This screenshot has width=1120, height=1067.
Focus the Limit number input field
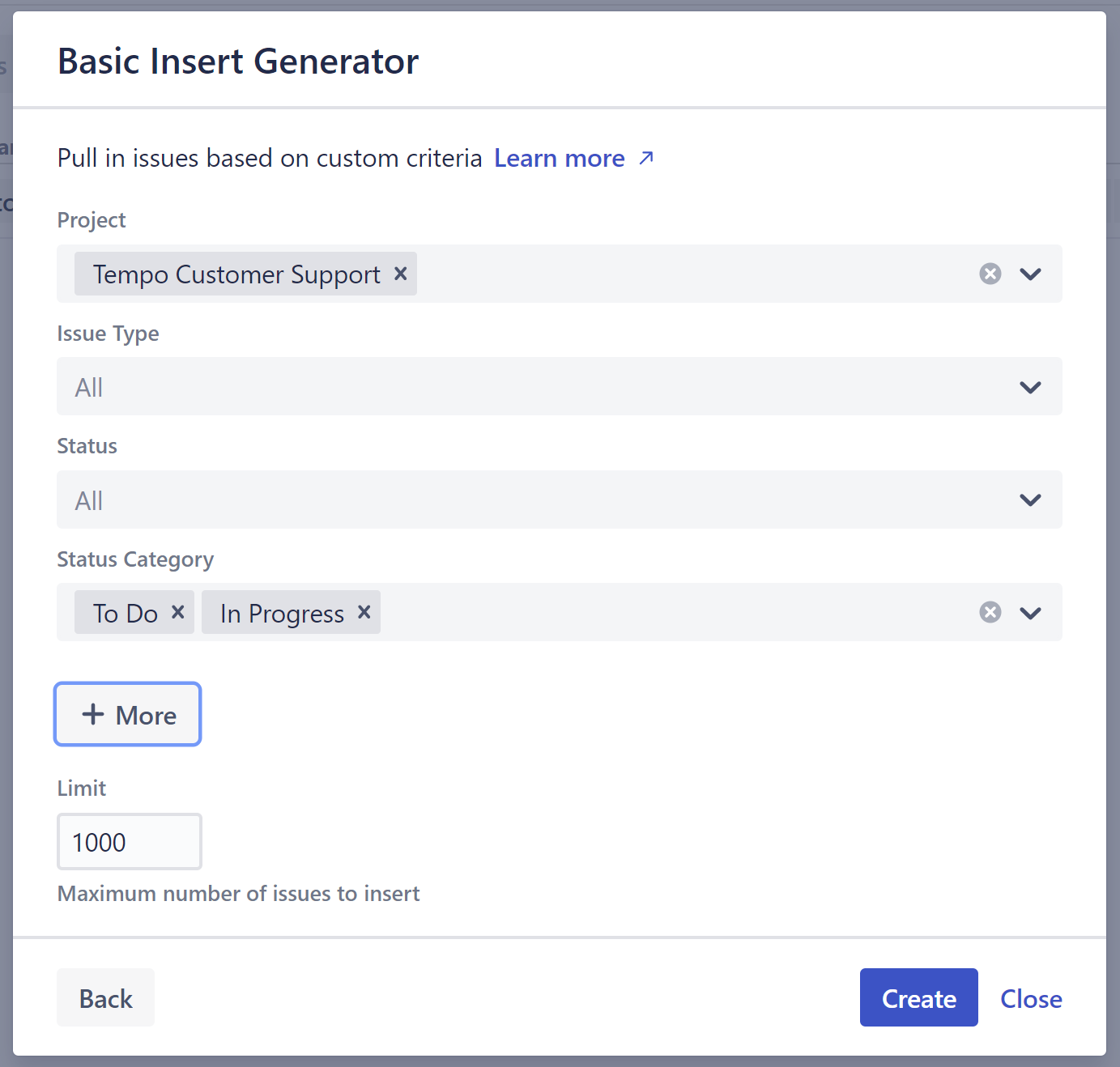(x=129, y=842)
